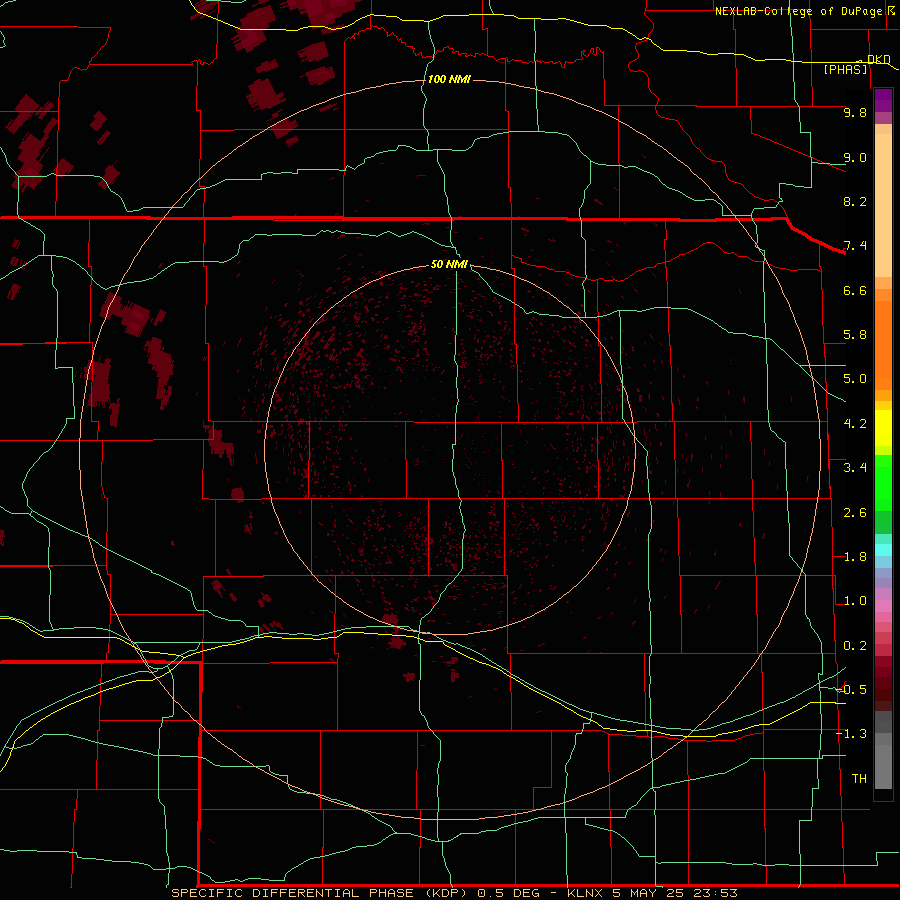Click the 6.6 scale value
Viewport: 900px width, 900px height.
[855, 290]
